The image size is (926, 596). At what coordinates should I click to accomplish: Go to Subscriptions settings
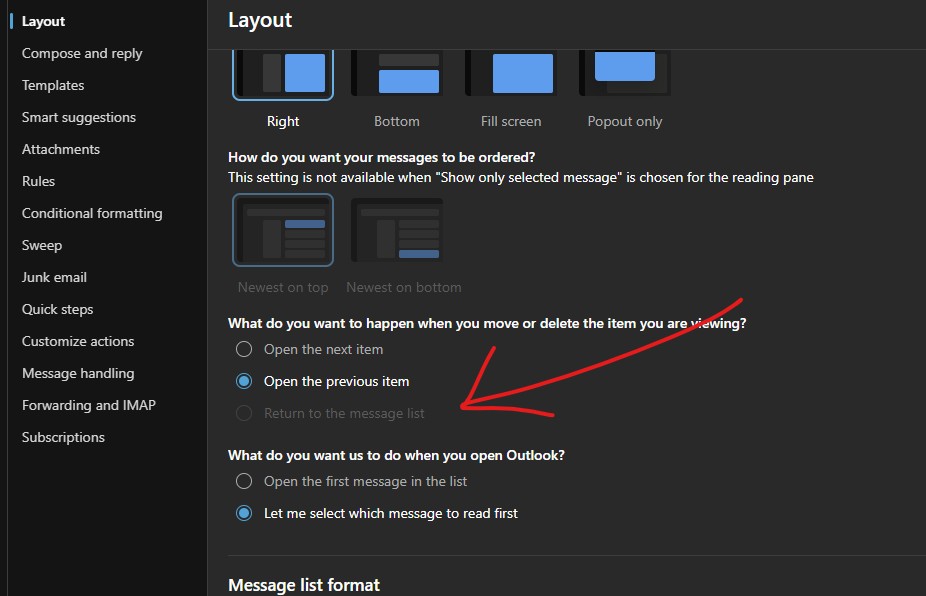pyautogui.click(x=63, y=437)
